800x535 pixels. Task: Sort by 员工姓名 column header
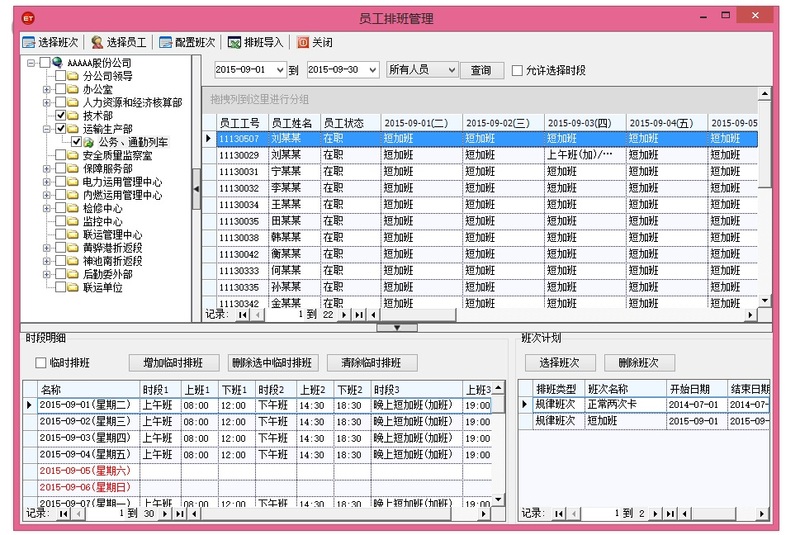click(294, 123)
